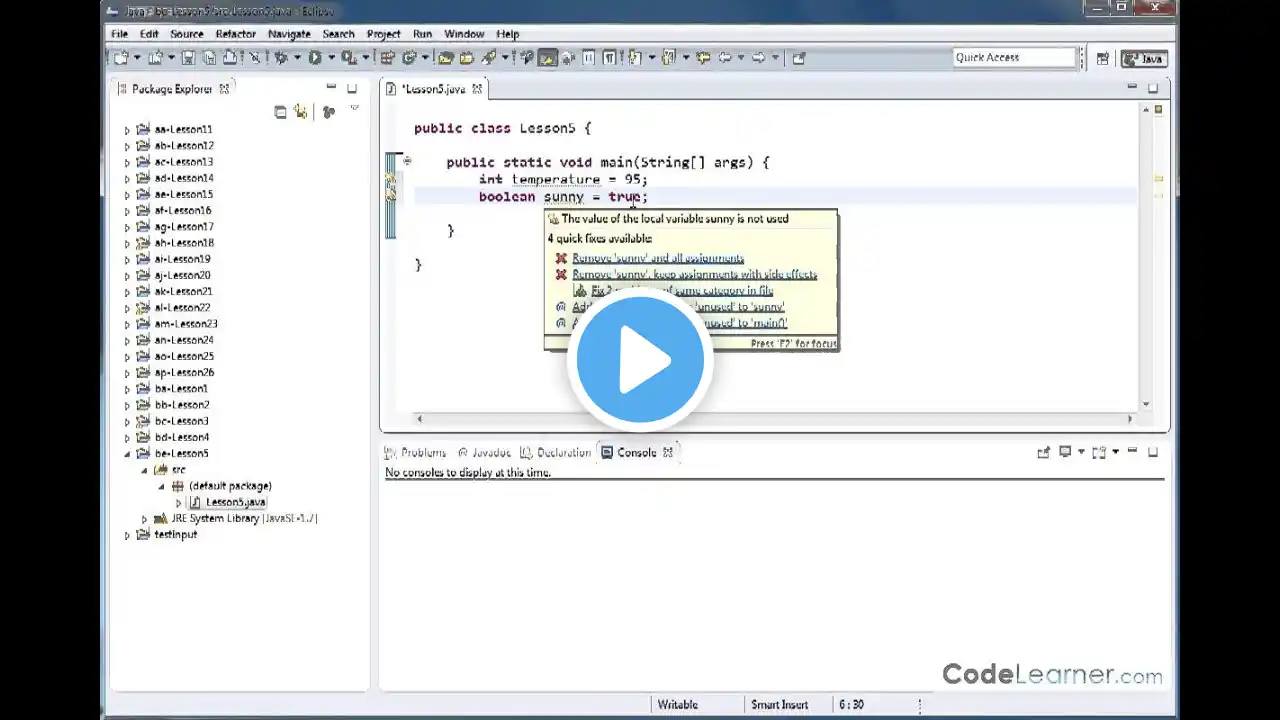Expand the aa-Lesson11 project tree node

pyautogui.click(x=127, y=130)
